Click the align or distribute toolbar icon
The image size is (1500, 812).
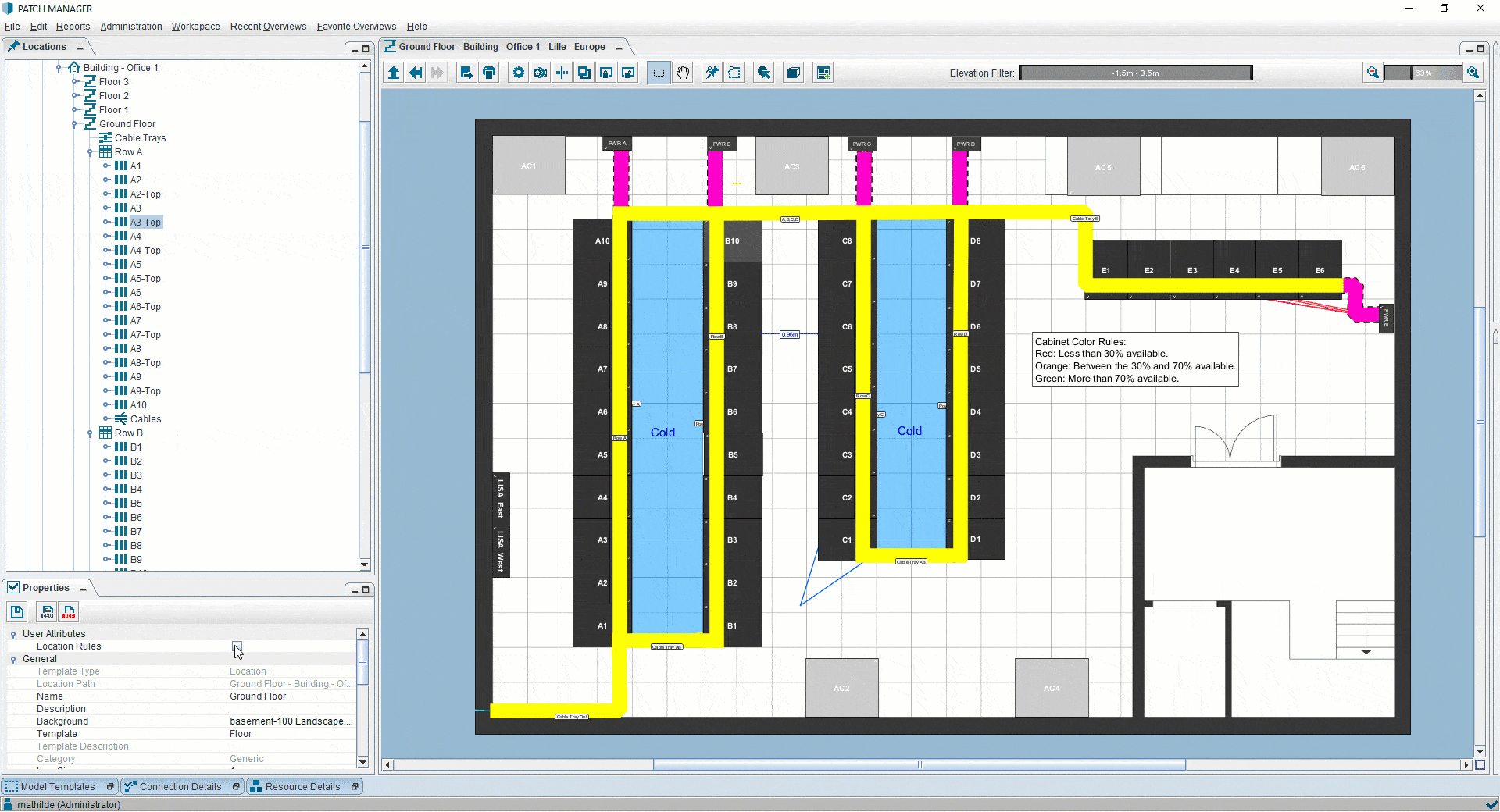562,73
